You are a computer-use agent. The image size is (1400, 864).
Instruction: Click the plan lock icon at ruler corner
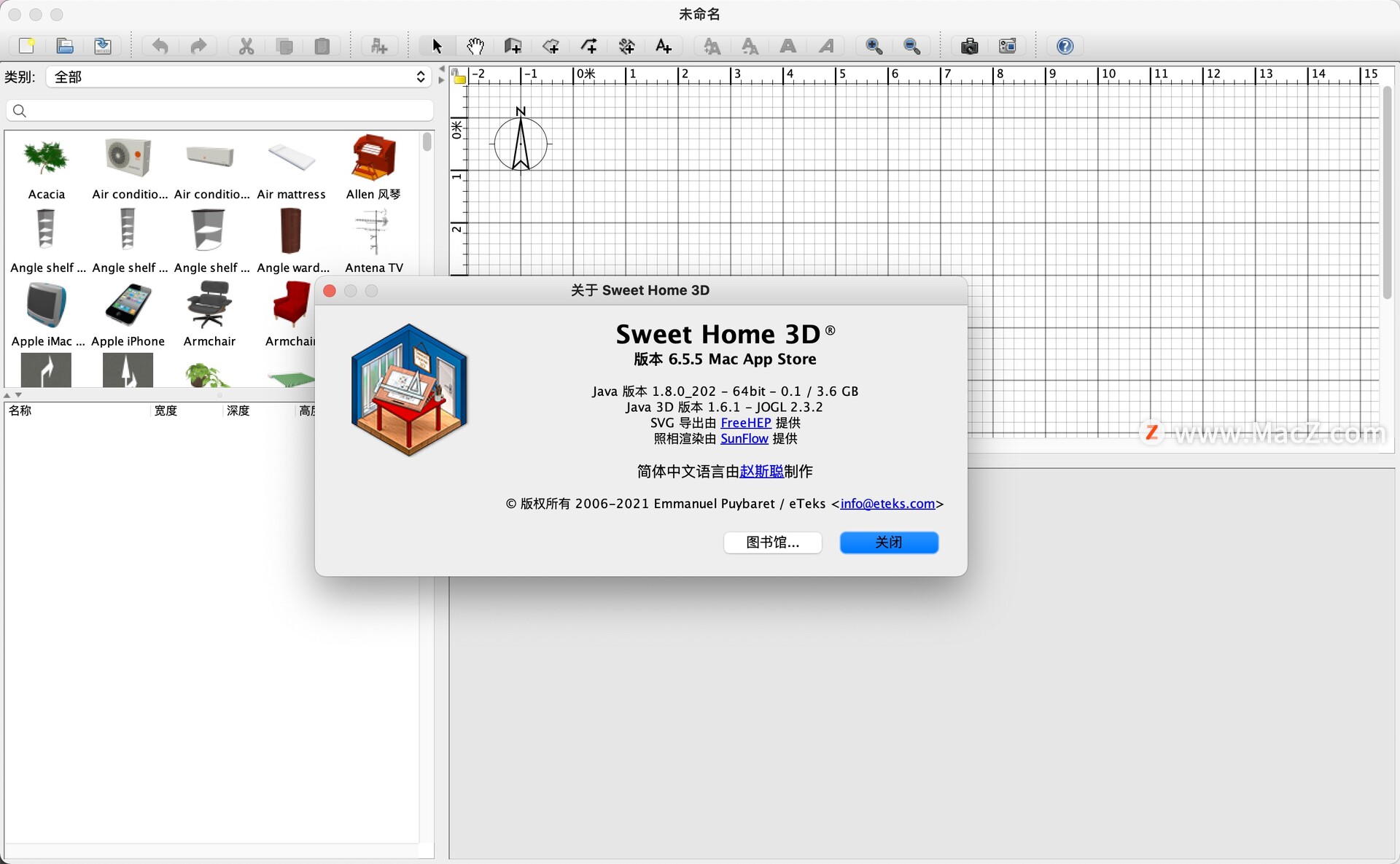pyautogui.click(x=459, y=75)
